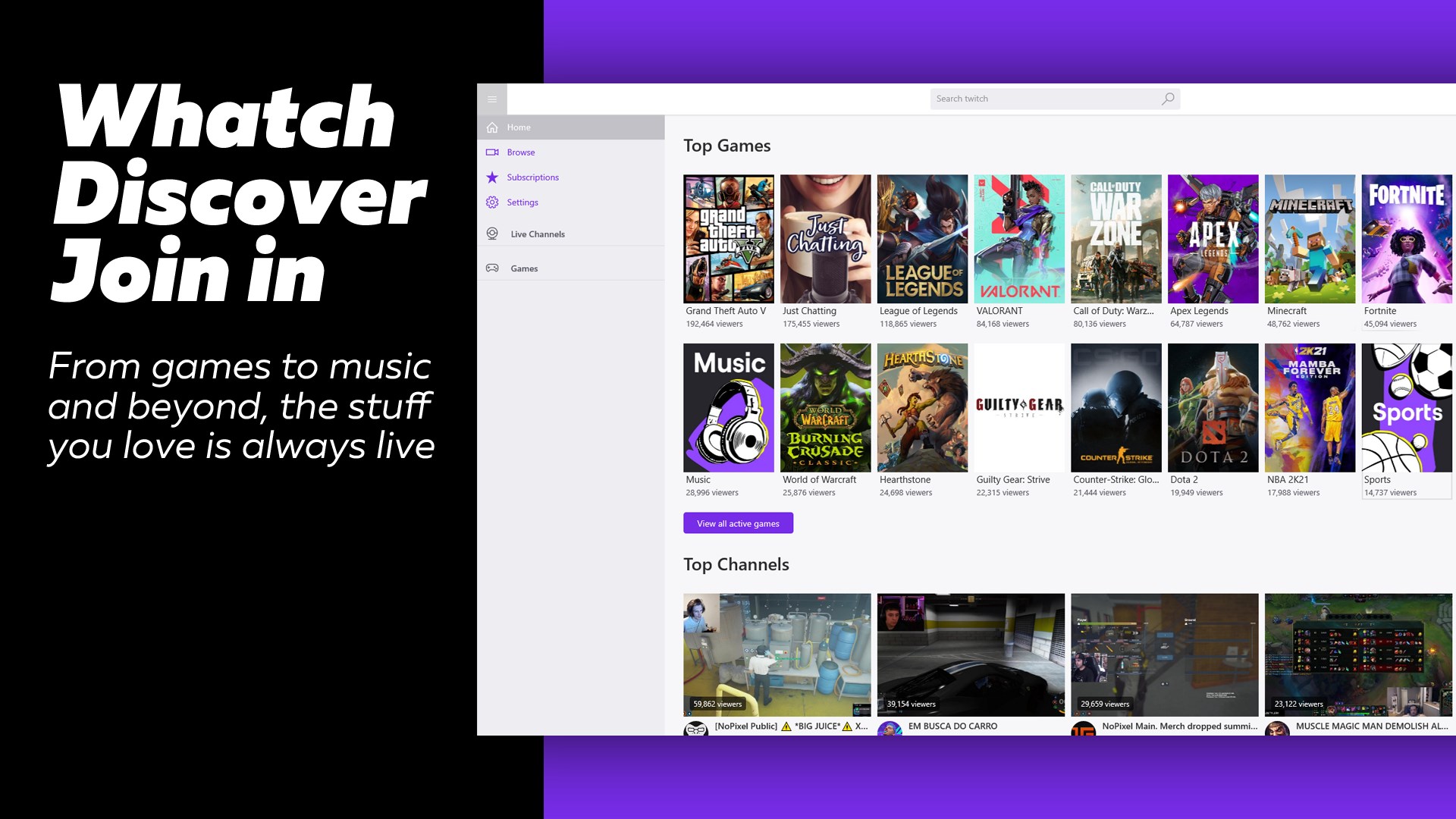The width and height of the screenshot is (1456, 819).
Task: Open stream with 29,659 viewers
Action: pos(1164,654)
